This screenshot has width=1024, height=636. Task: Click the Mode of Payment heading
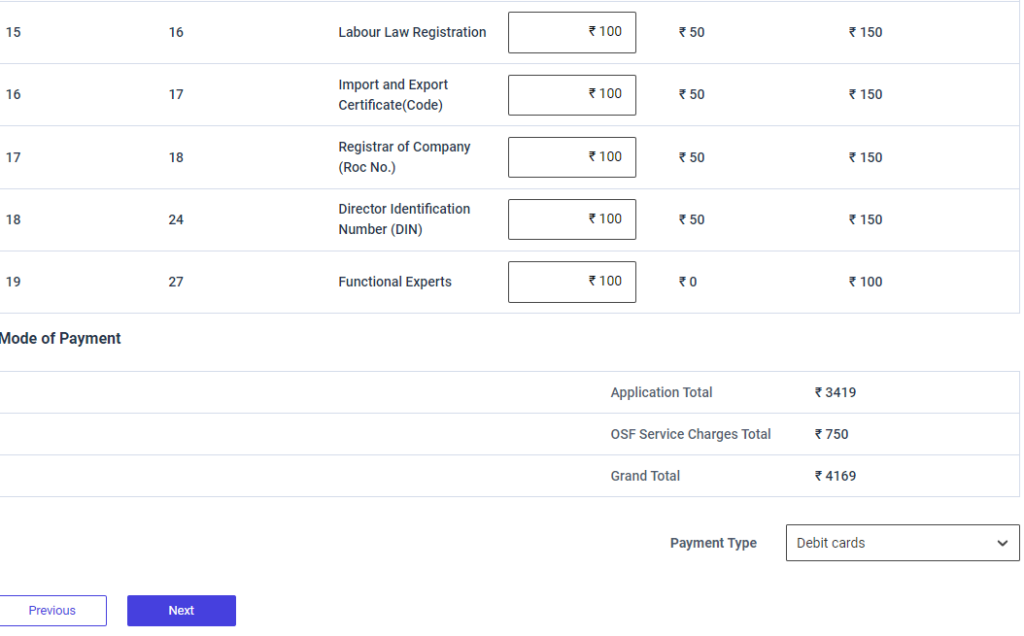tap(60, 339)
